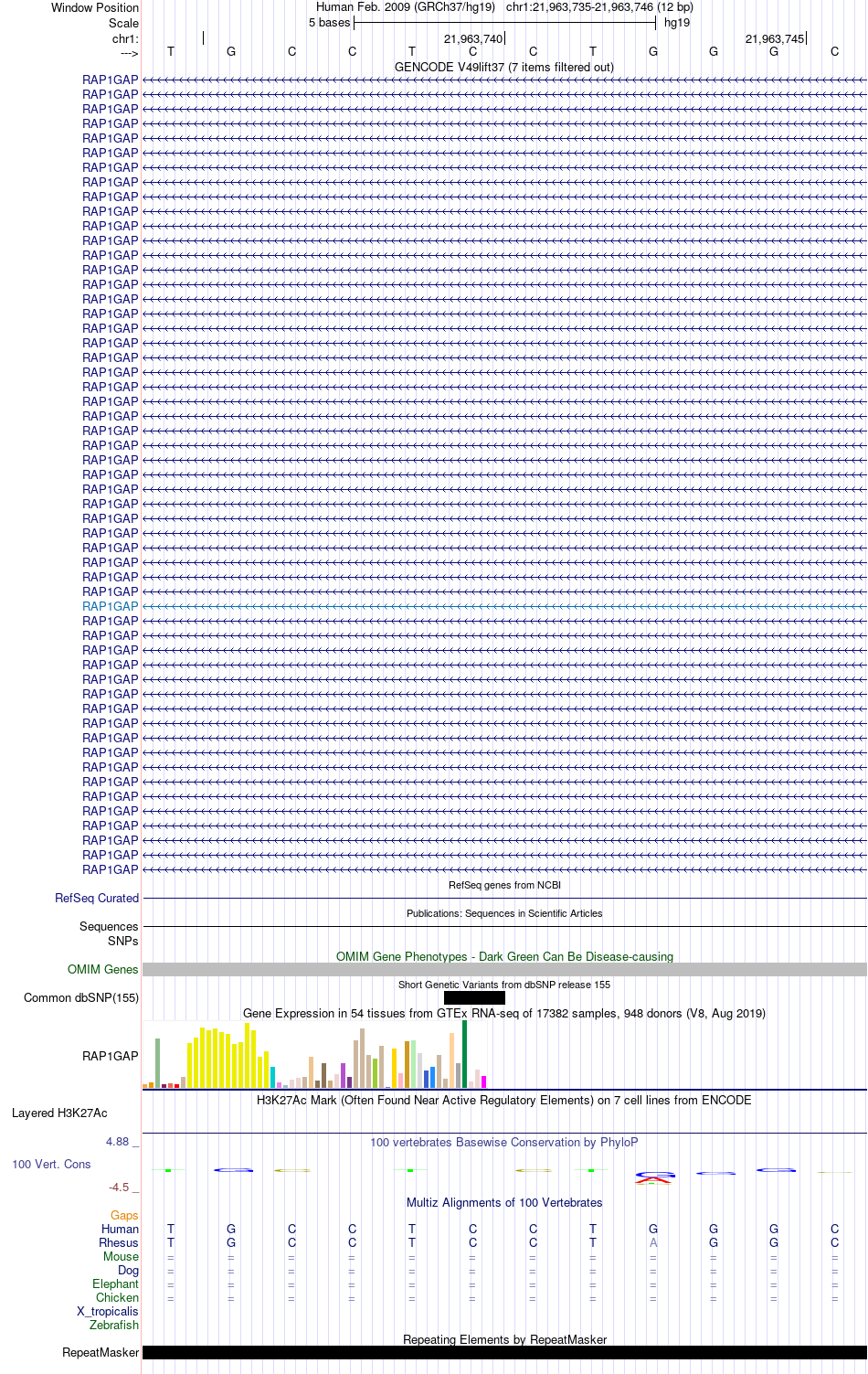Screen dimensions: 868x1374
Task: Select the Dog alignment row label
Action: (x=128, y=1270)
